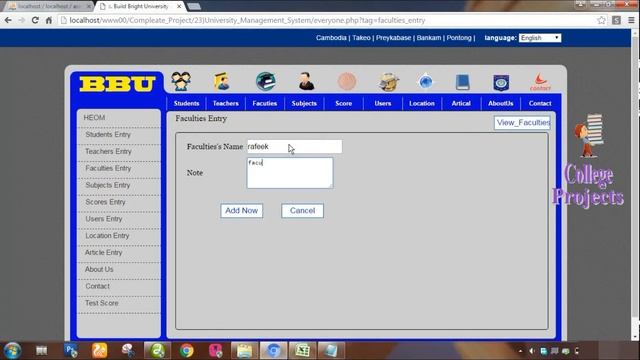This screenshot has height=360, width=640.
Task: Open the Teachers menu tab
Action: 226,103
